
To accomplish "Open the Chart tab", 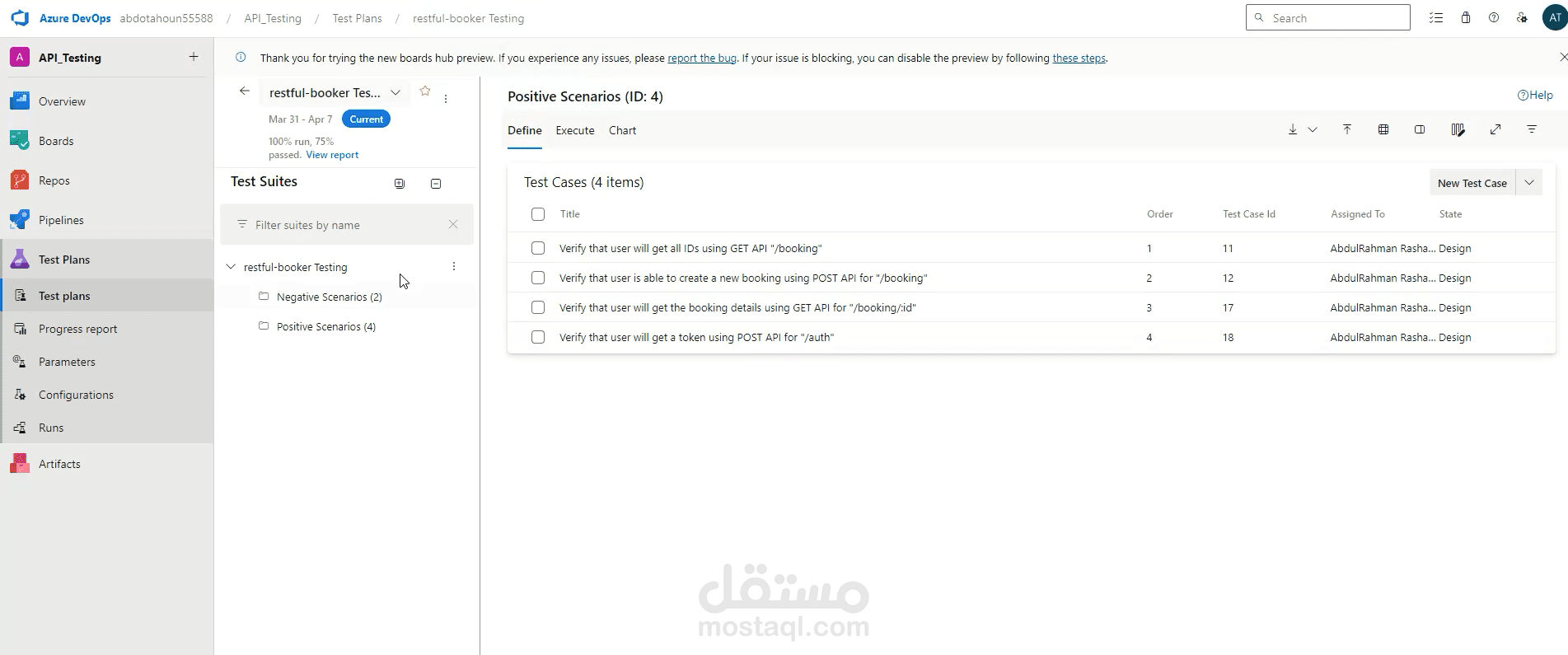I will coord(622,131).
